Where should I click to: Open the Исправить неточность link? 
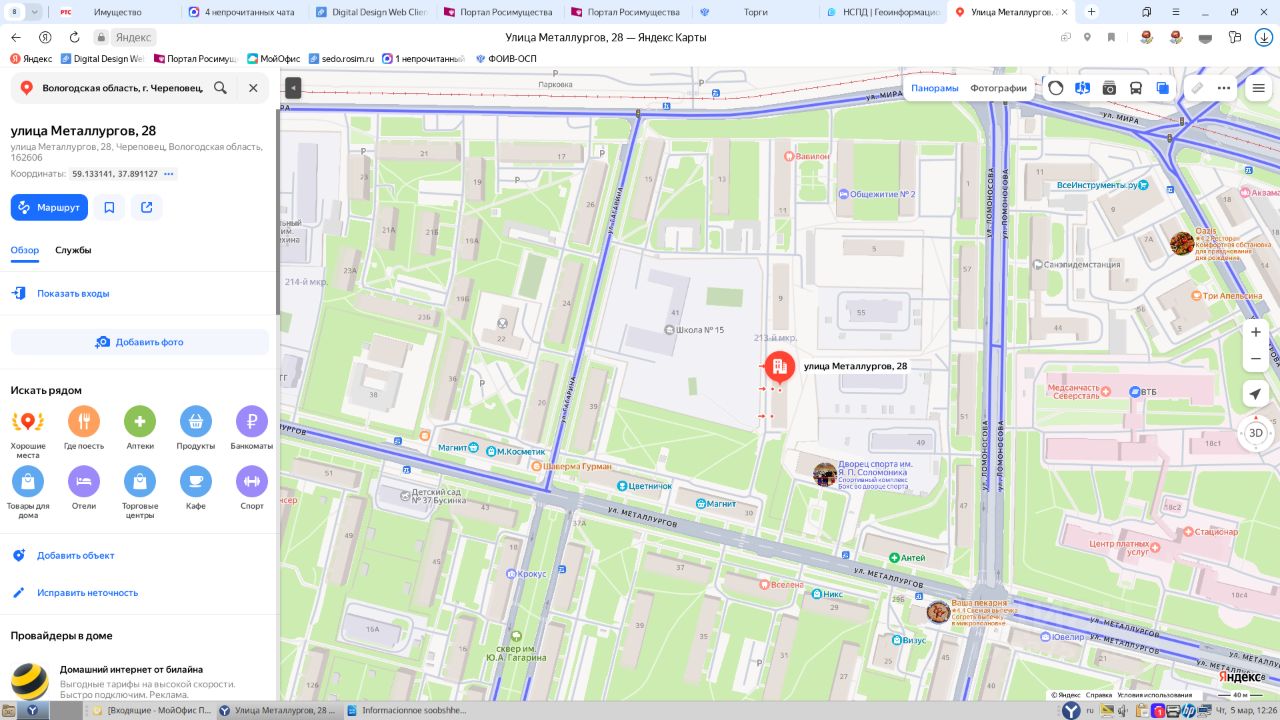coord(88,593)
